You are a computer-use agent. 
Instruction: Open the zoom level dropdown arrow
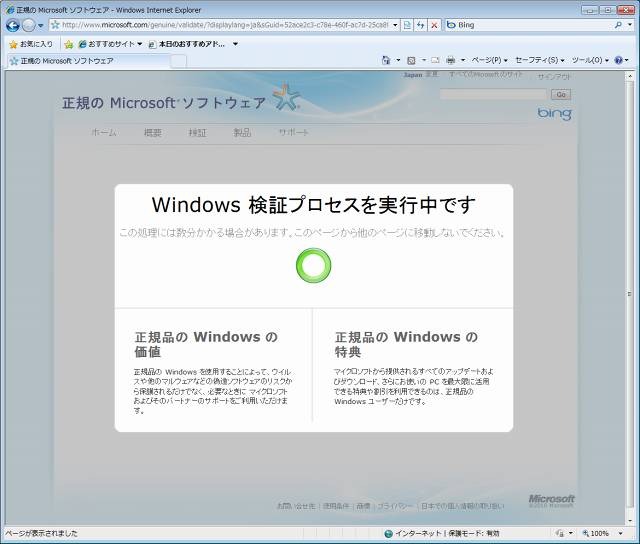click(x=620, y=533)
